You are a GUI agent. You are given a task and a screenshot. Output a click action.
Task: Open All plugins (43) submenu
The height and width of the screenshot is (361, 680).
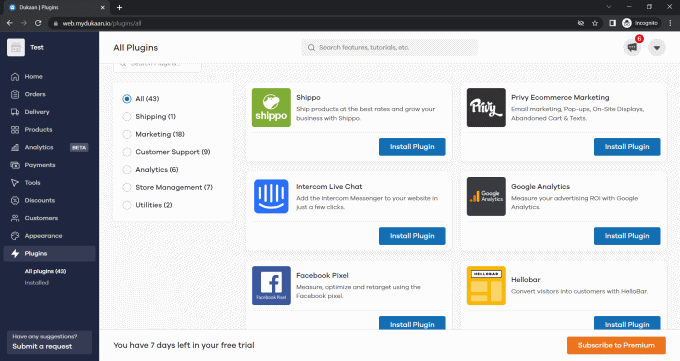pyautogui.click(x=46, y=272)
